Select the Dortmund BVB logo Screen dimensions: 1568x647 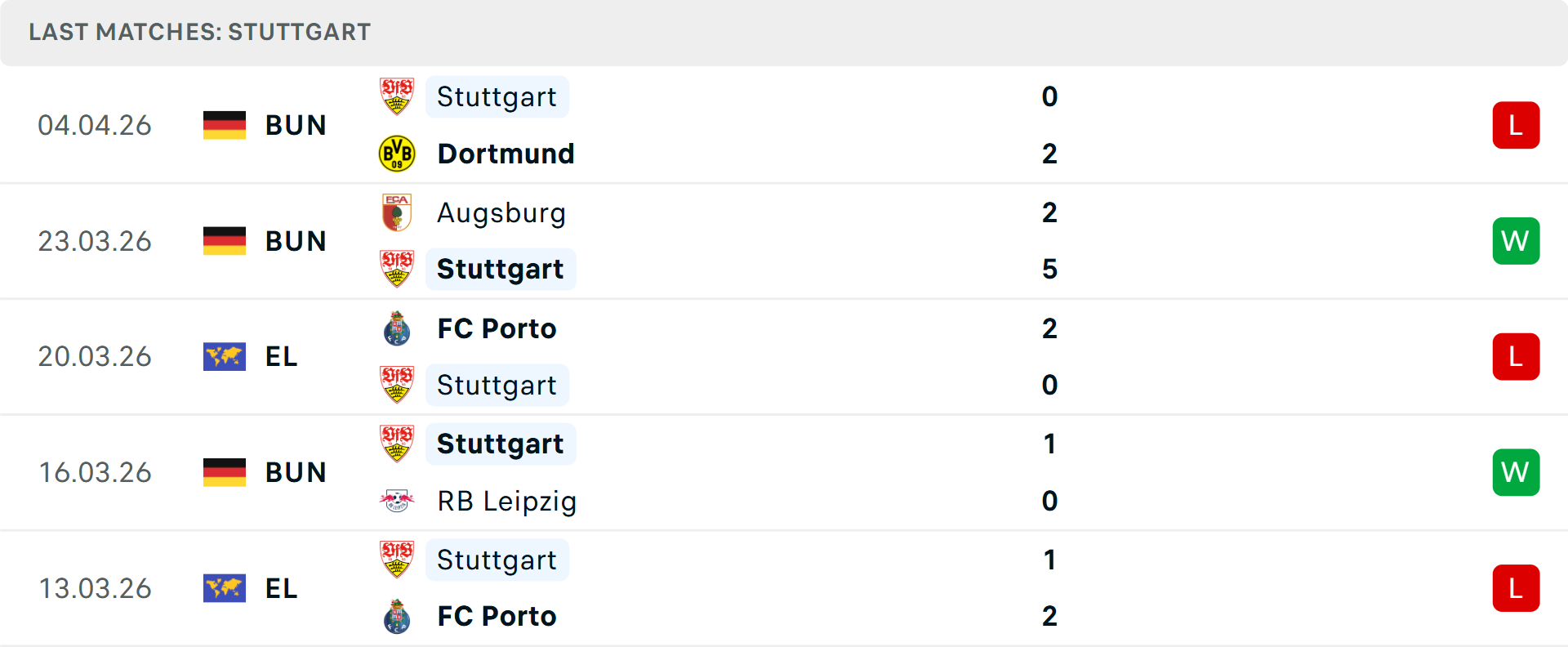(x=397, y=153)
